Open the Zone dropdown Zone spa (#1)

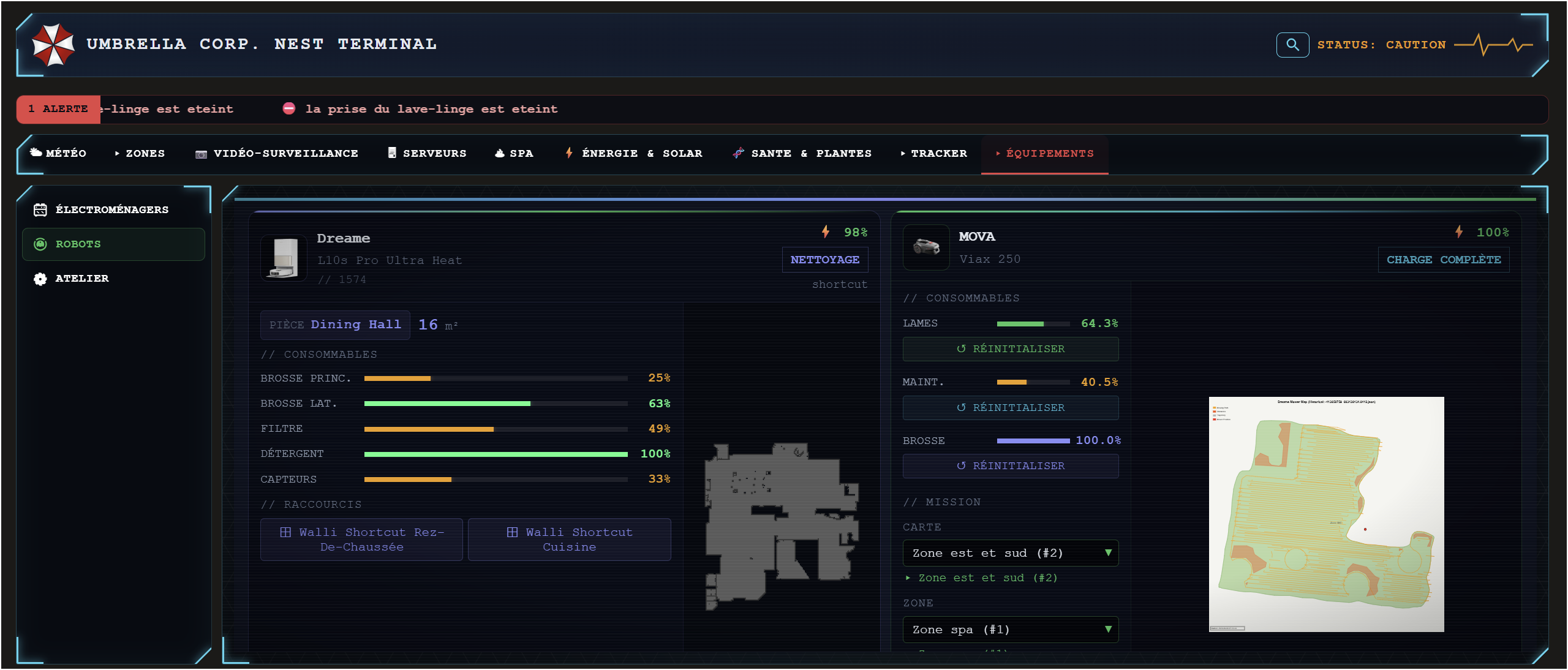pyautogui.click(x=1010, y=630)
